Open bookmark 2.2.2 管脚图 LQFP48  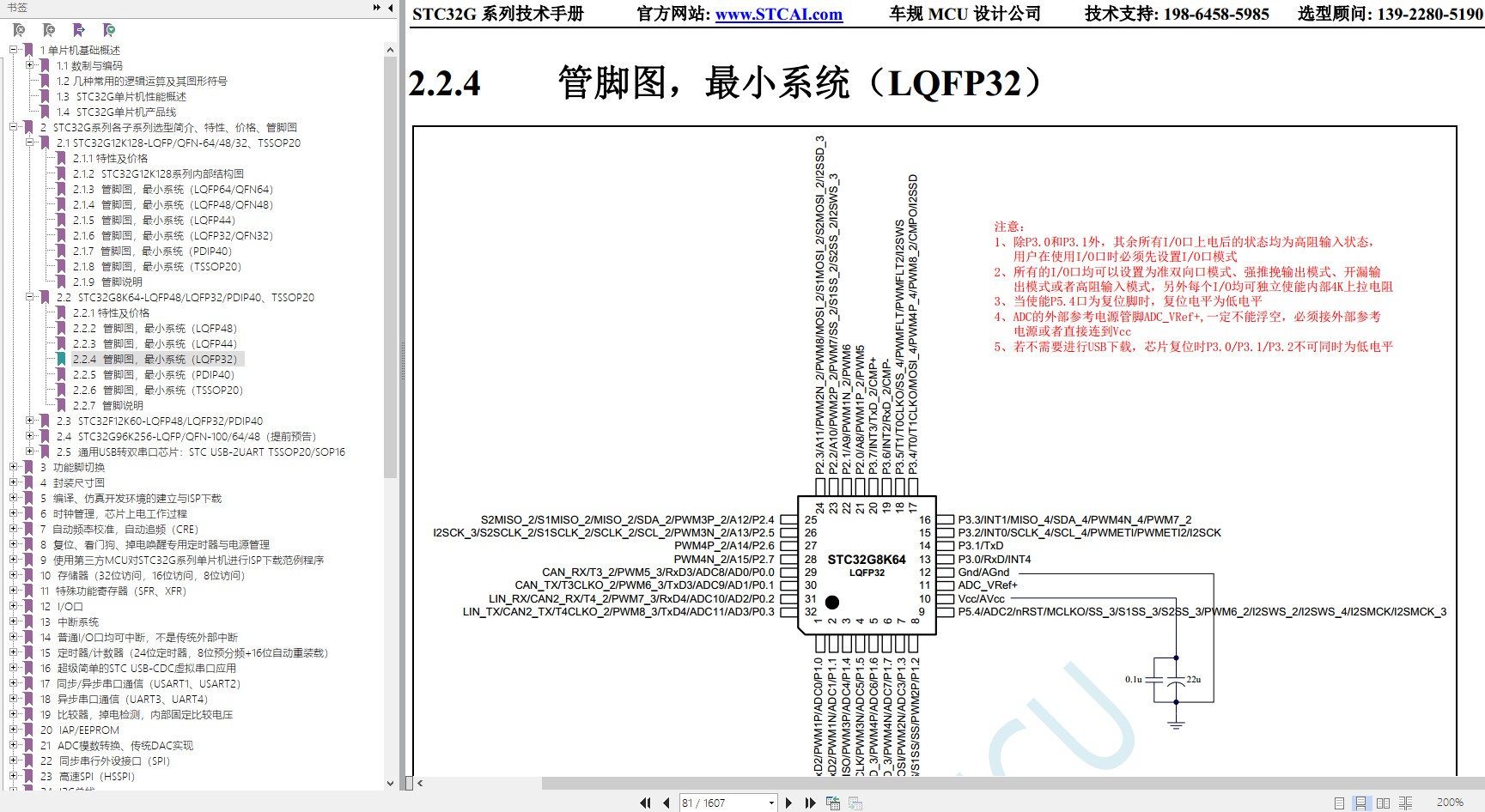pyautogui.click(x=155, y=329)
